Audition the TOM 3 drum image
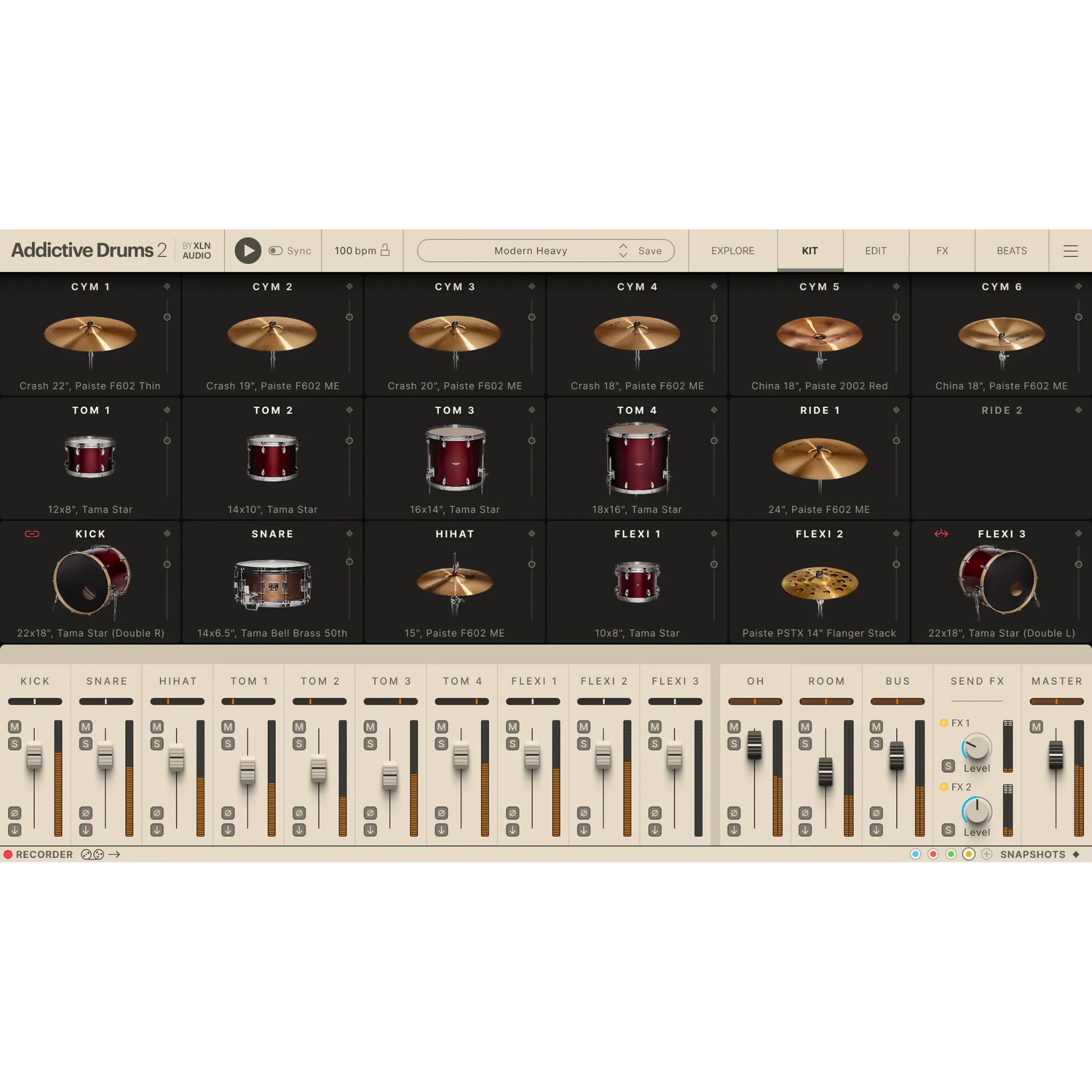 456,459
